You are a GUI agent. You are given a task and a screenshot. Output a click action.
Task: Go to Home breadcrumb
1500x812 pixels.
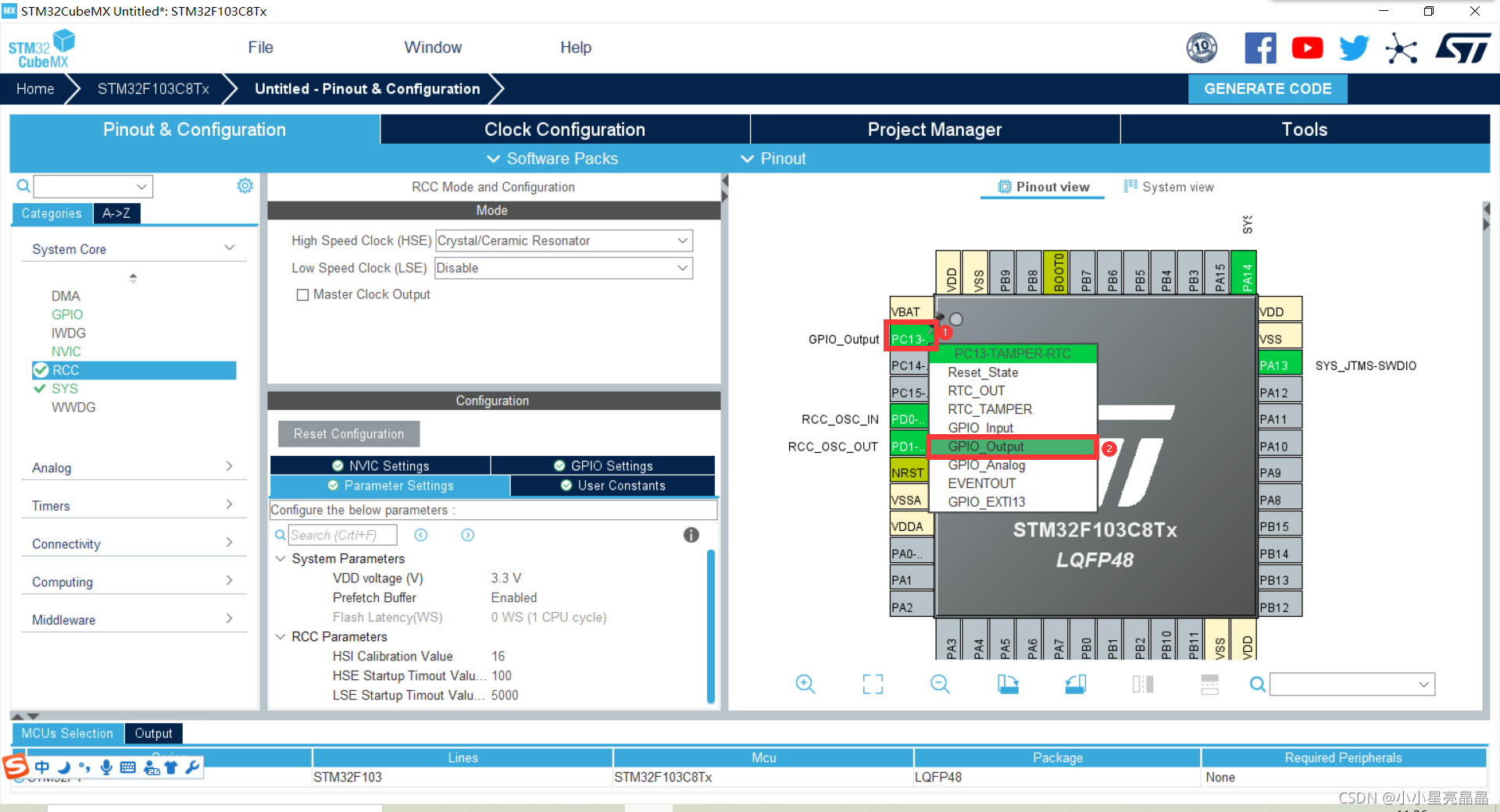click(x=35, y=89)
